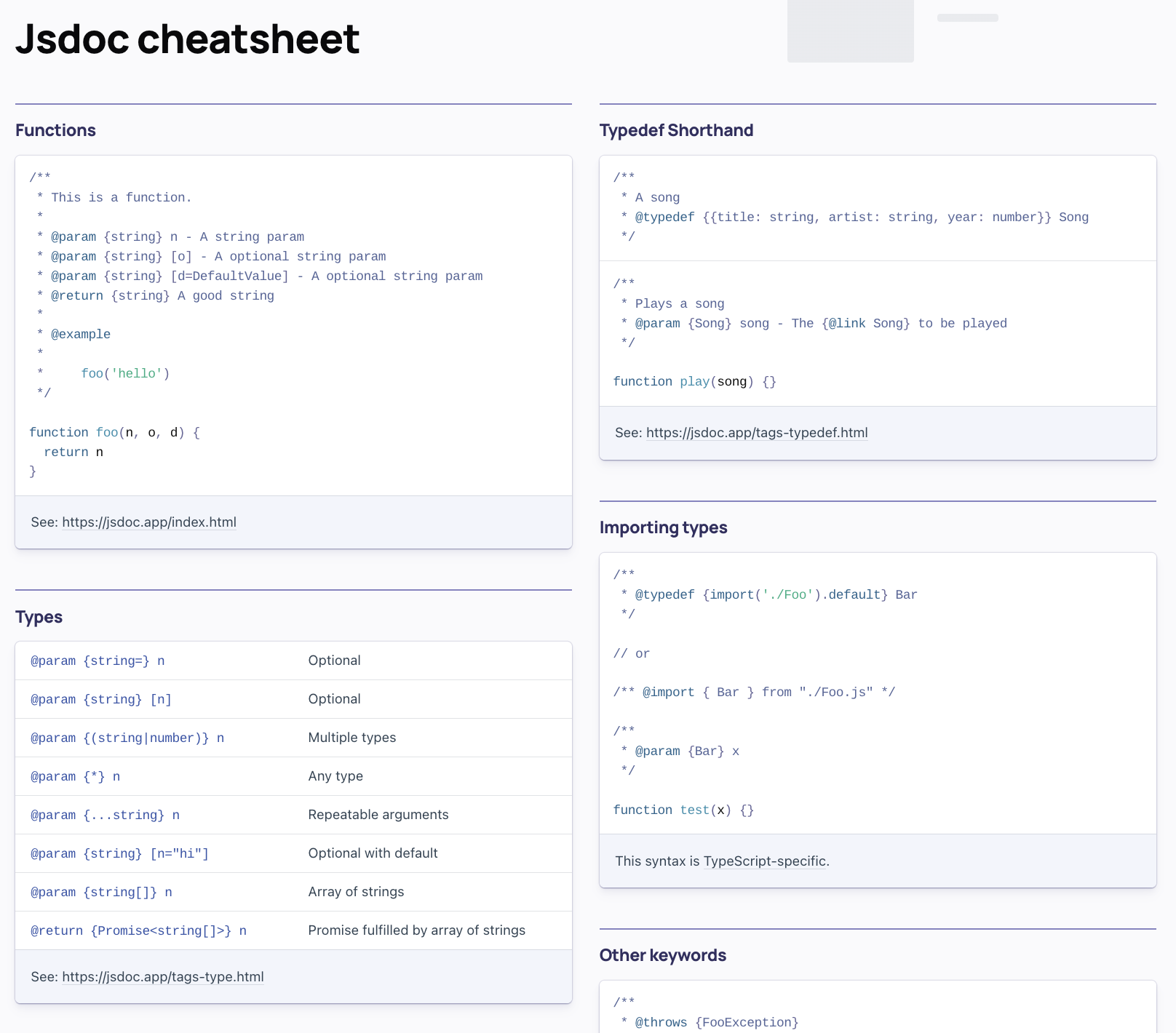Click the Functions section heading
The height and width of the screenshot is (1033, 1176).
point(55,130)
